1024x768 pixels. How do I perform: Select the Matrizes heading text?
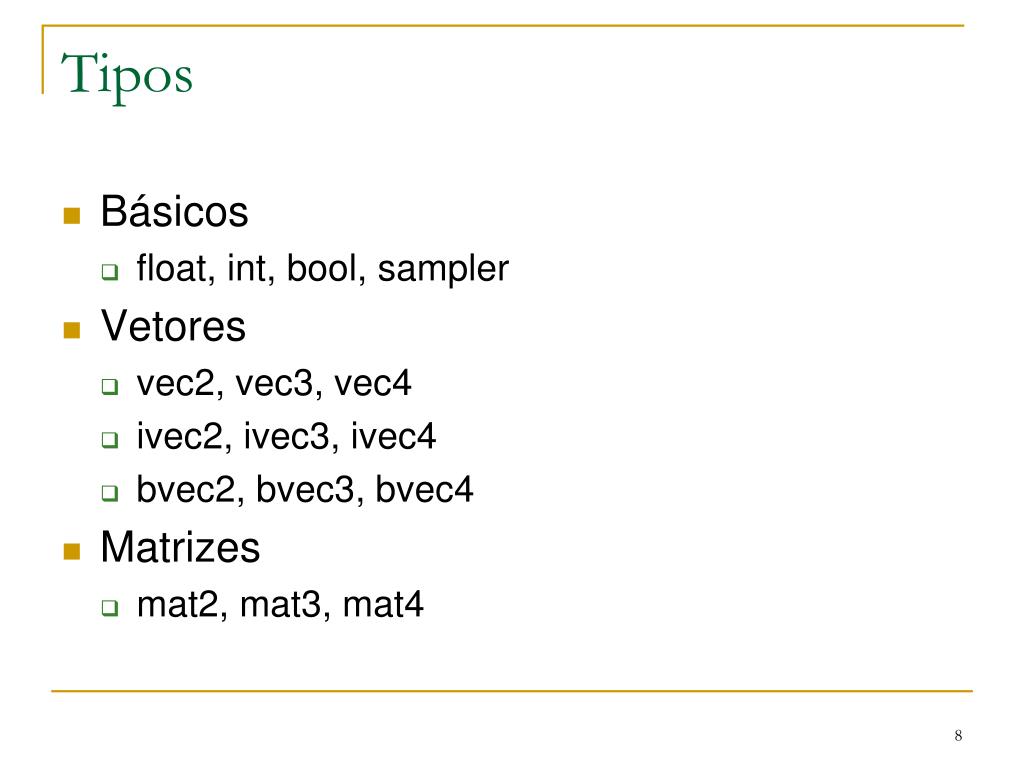click(180, 547)
